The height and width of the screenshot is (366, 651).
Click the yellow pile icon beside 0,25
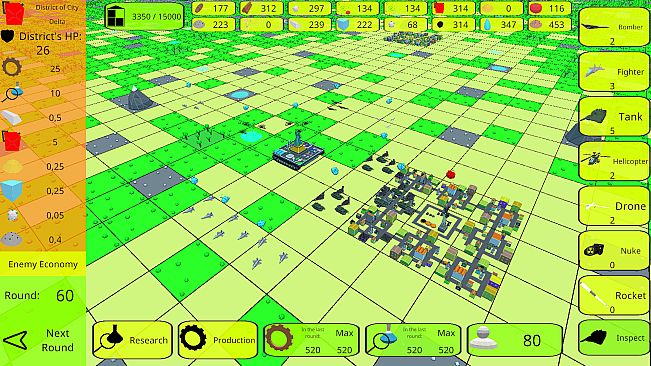(12, 166)
